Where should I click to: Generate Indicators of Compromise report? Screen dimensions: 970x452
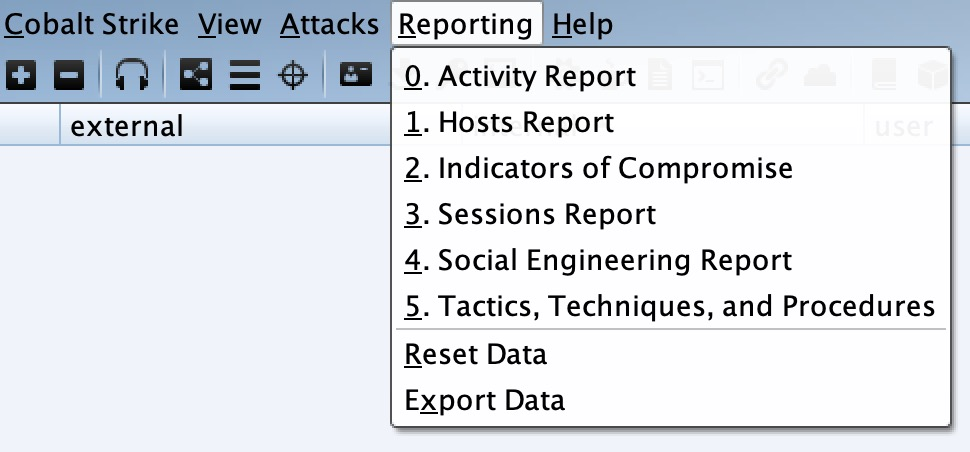tap(598, 168)
